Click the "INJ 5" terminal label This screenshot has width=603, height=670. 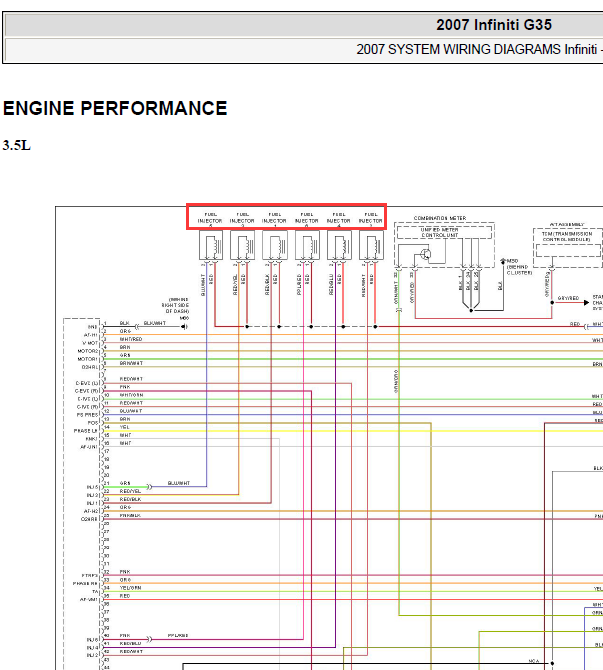[x=93, y=488]
